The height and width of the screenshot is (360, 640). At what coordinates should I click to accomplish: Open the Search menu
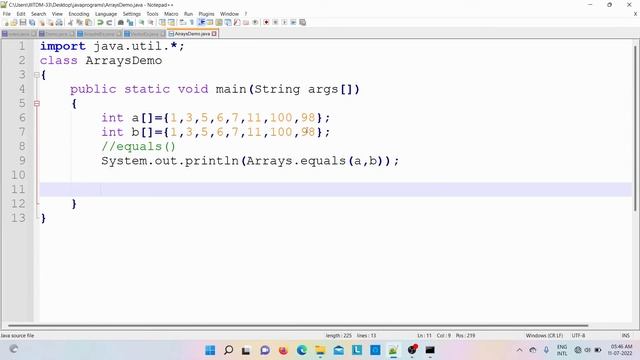[x=38, y=14]
